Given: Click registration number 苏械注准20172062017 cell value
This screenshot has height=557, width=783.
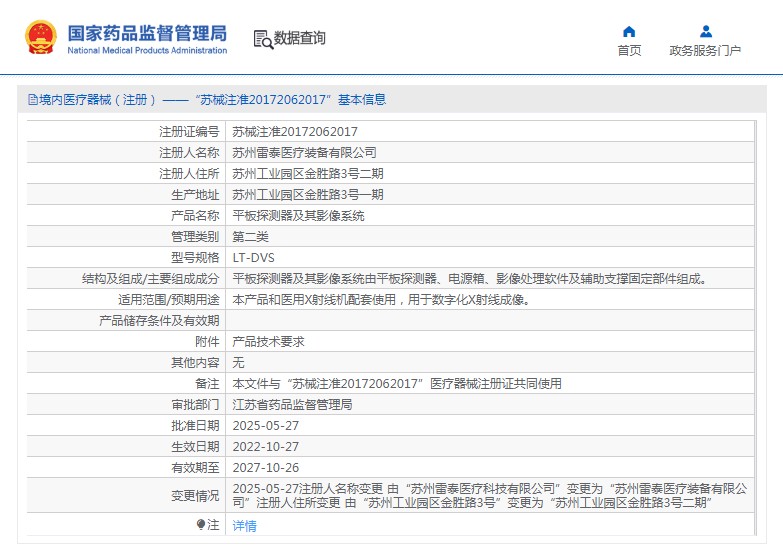Looking at the screenshot, I should (x=294, y=131).
